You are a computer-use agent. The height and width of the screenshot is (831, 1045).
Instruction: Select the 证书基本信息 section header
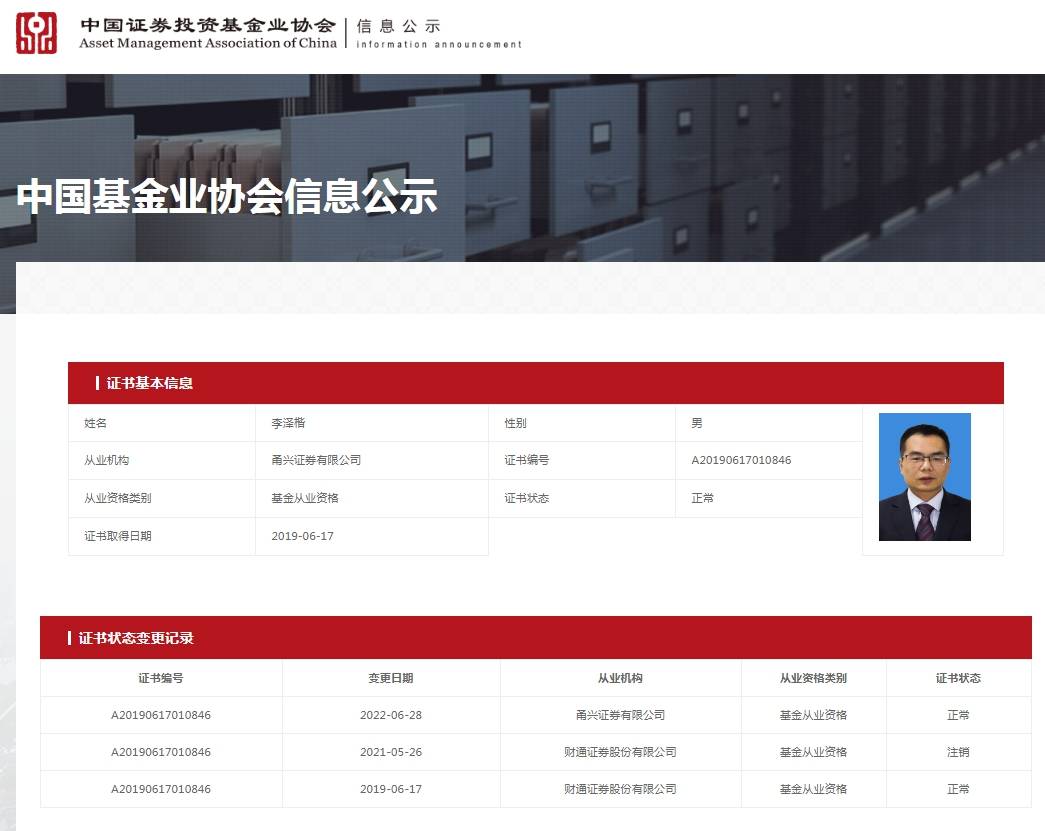click(150, 383)
